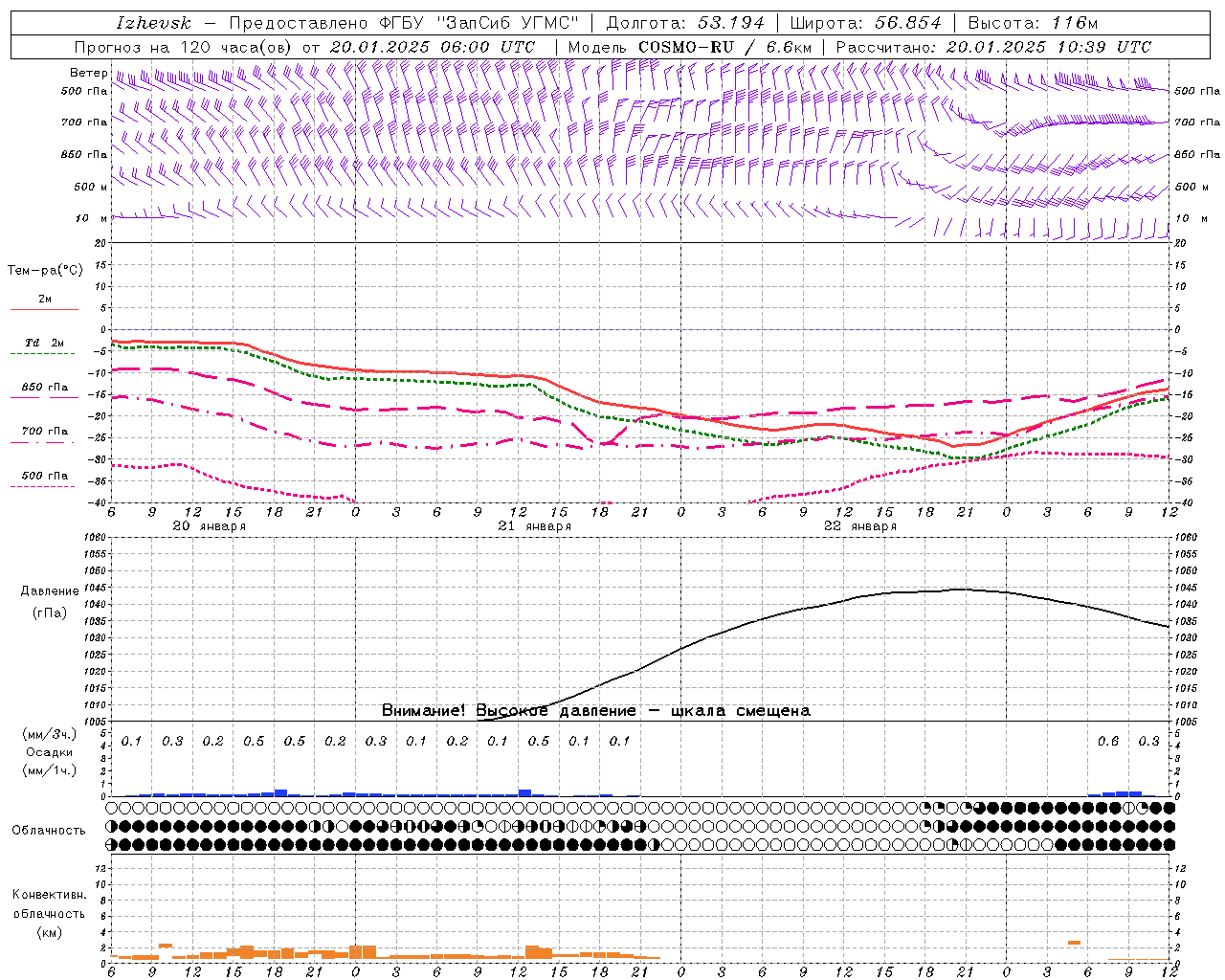
Task: Click the warning "Внимание! Высокое давление — шкала смещена"
Action: tap(596, 711)
